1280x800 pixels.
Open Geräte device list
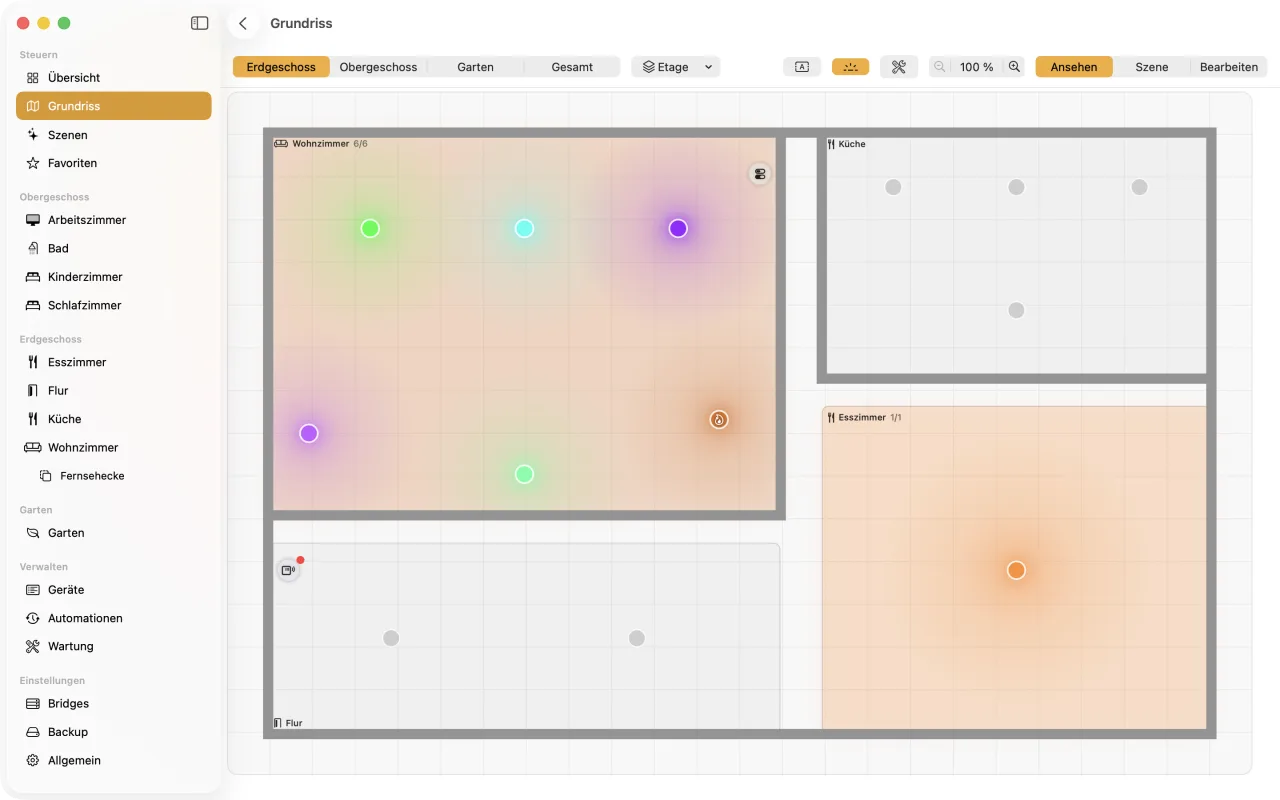point(114,590)
